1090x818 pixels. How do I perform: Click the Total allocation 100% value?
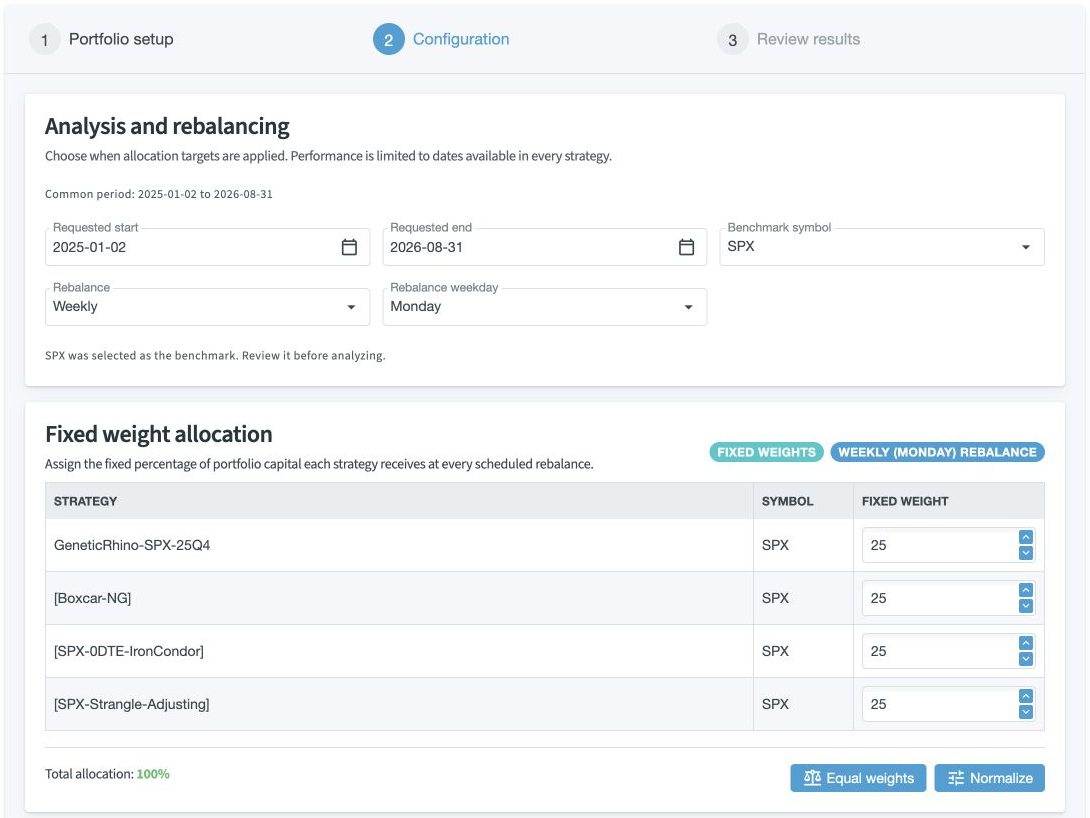tap(153, 774)
